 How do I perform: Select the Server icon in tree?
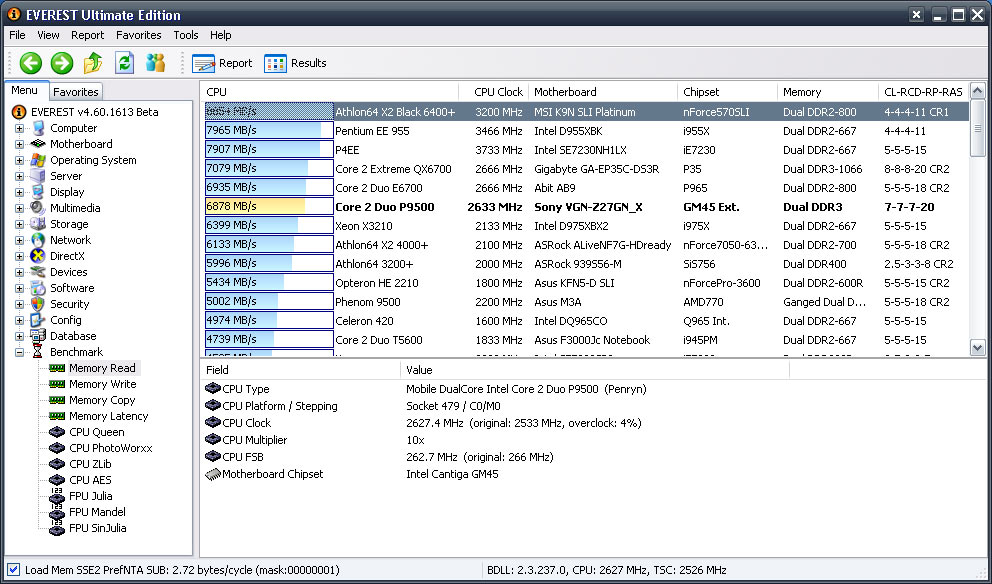[x=37, y=176]
